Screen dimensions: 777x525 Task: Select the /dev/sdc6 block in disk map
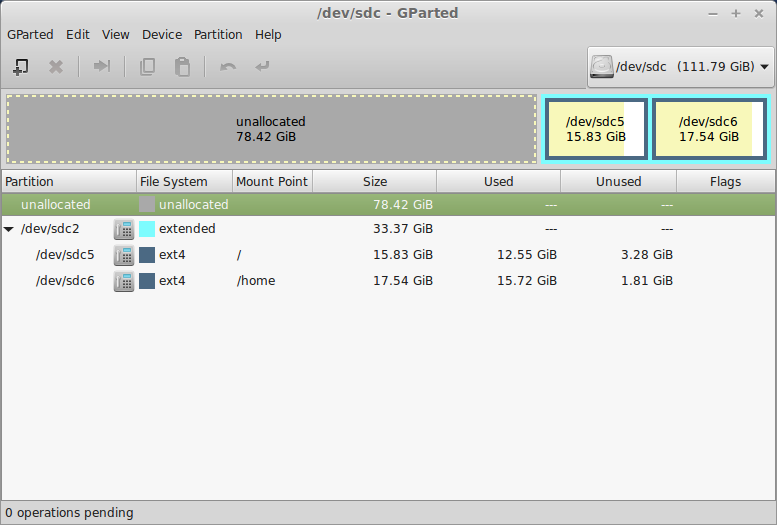click(x=708, y=129)
